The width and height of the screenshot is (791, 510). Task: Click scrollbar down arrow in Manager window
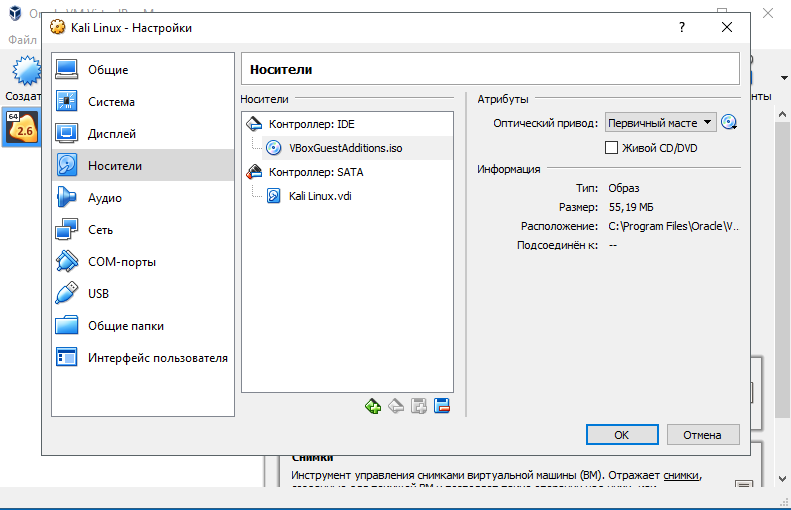click(x=782, y=479)
